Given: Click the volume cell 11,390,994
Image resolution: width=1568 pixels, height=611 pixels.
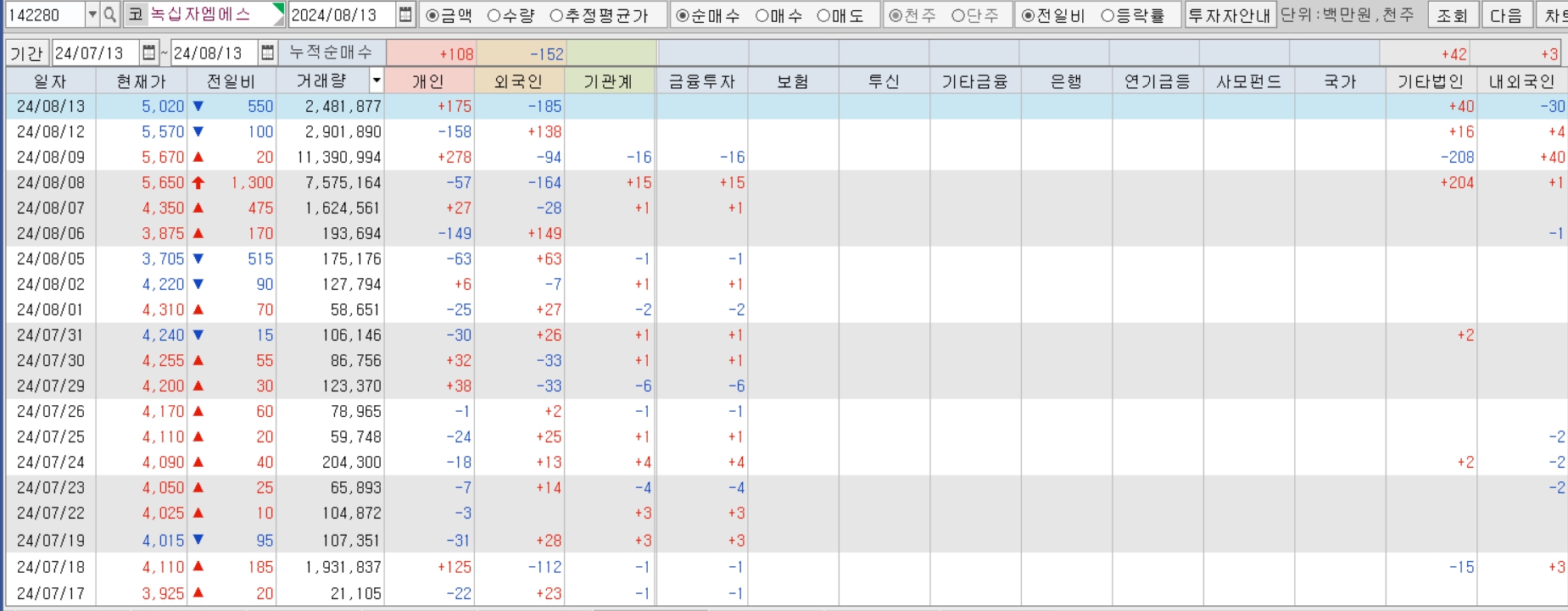Looking at the screenshot, I should pyautogui.click(x=339, y=158).
